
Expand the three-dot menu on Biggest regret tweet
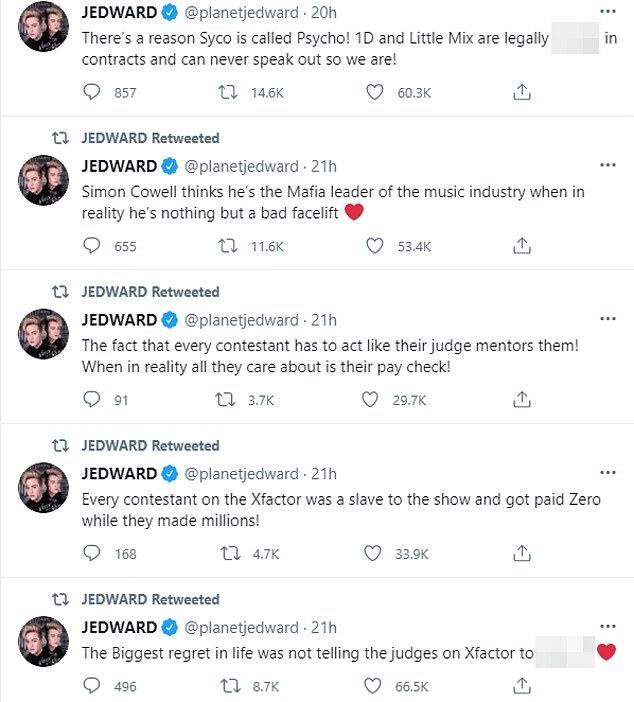click(x=607, y=628)
